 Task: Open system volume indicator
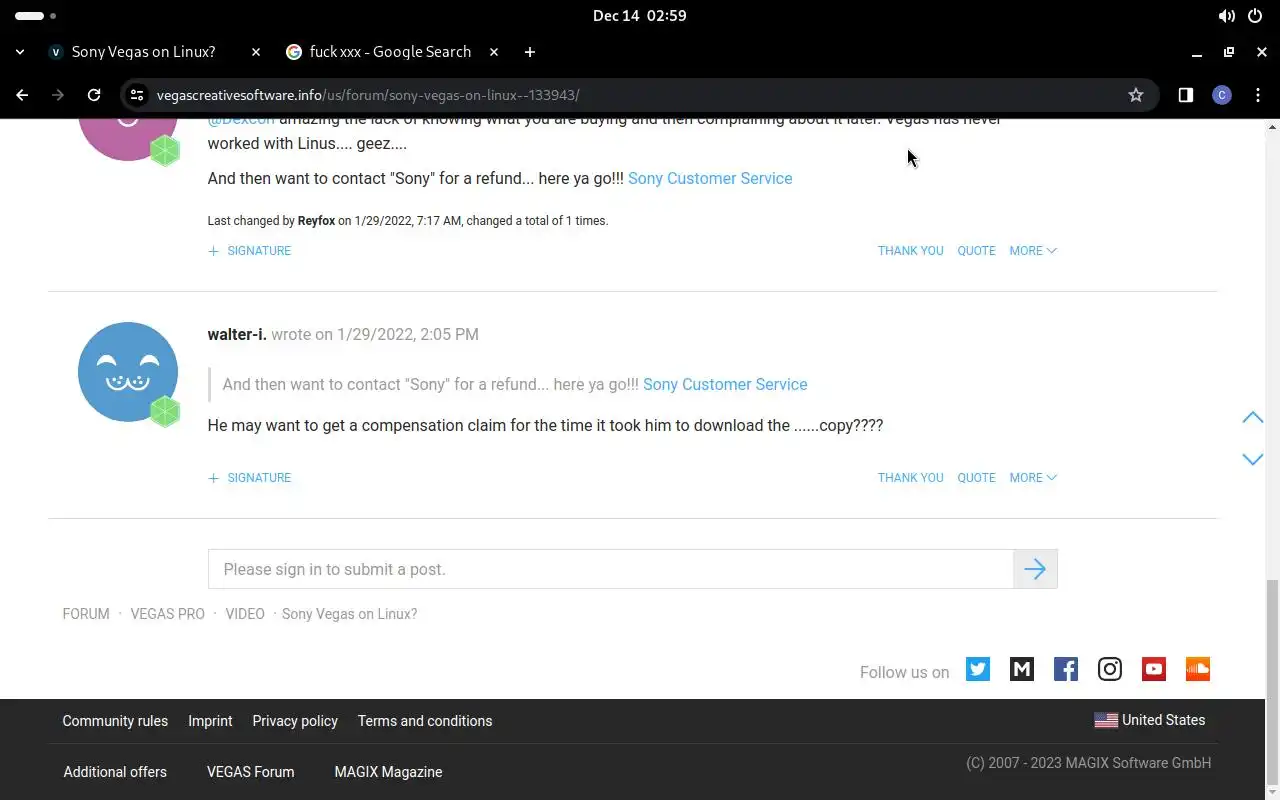coord(1226,16)
